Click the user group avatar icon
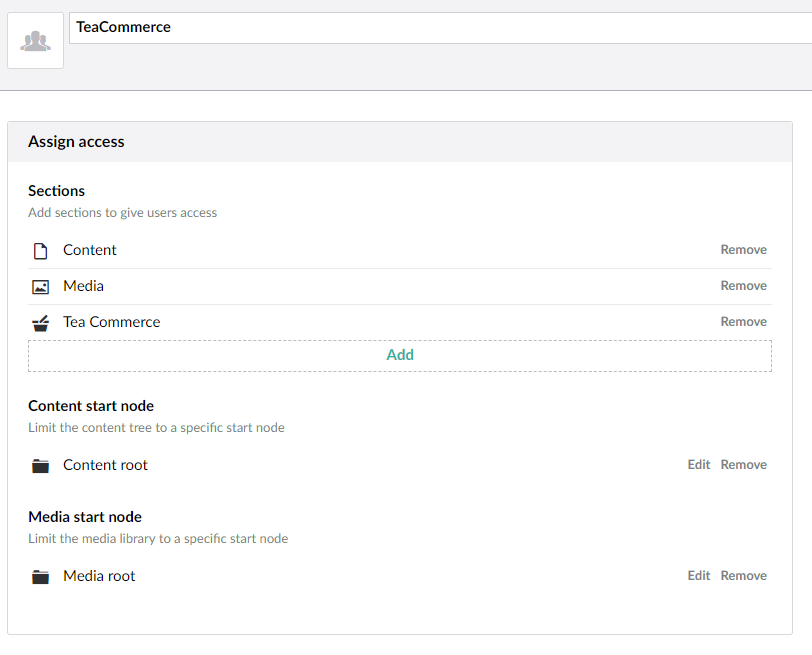The image size is (812, 655). [x=35, y=40]
